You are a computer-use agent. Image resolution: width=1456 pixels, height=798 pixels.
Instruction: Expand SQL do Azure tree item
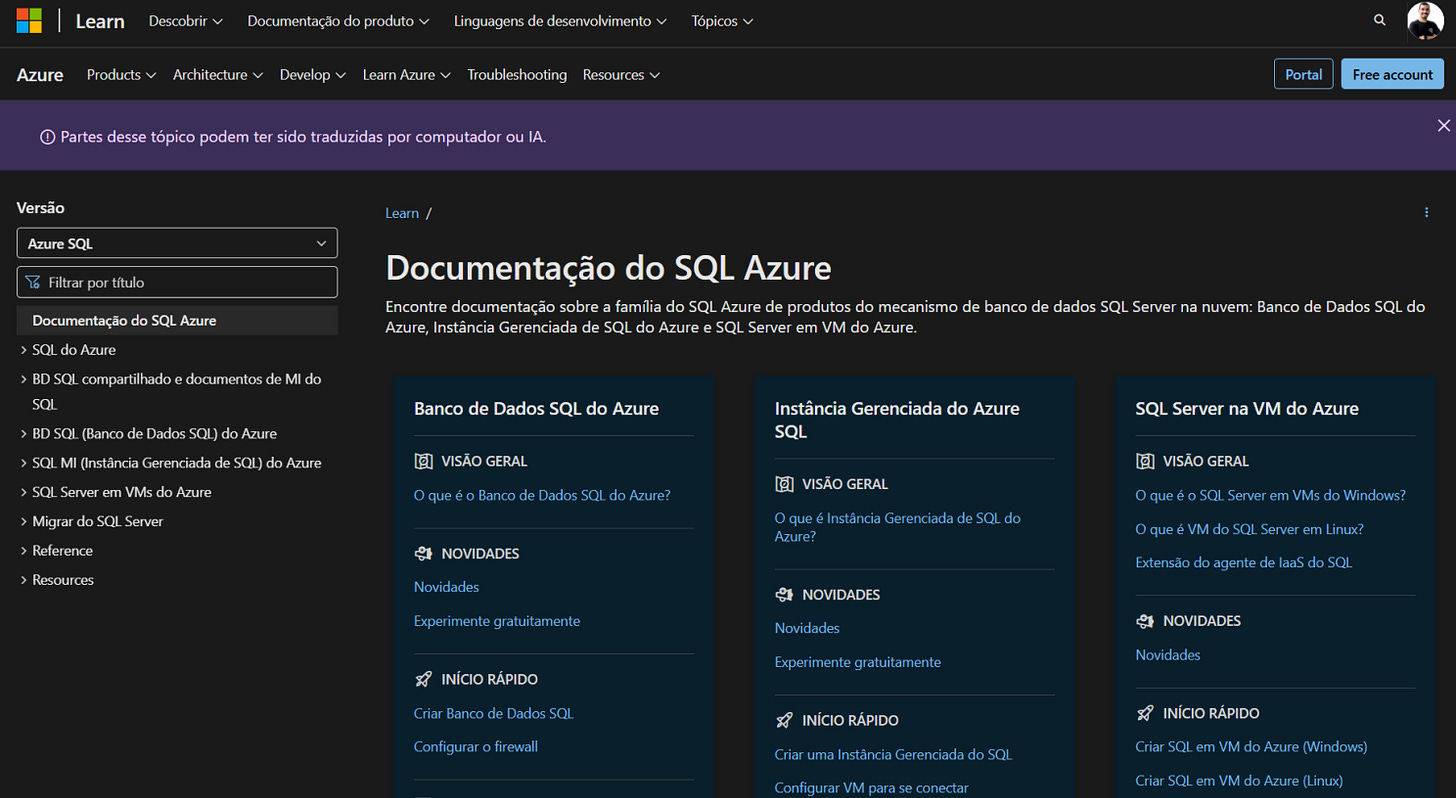(74, 350)
